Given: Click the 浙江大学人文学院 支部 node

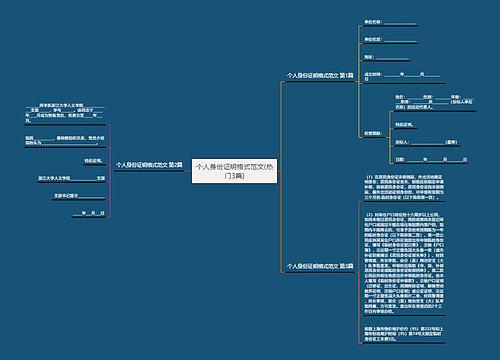Looking at the screenshot, I should tap(72, 178).
